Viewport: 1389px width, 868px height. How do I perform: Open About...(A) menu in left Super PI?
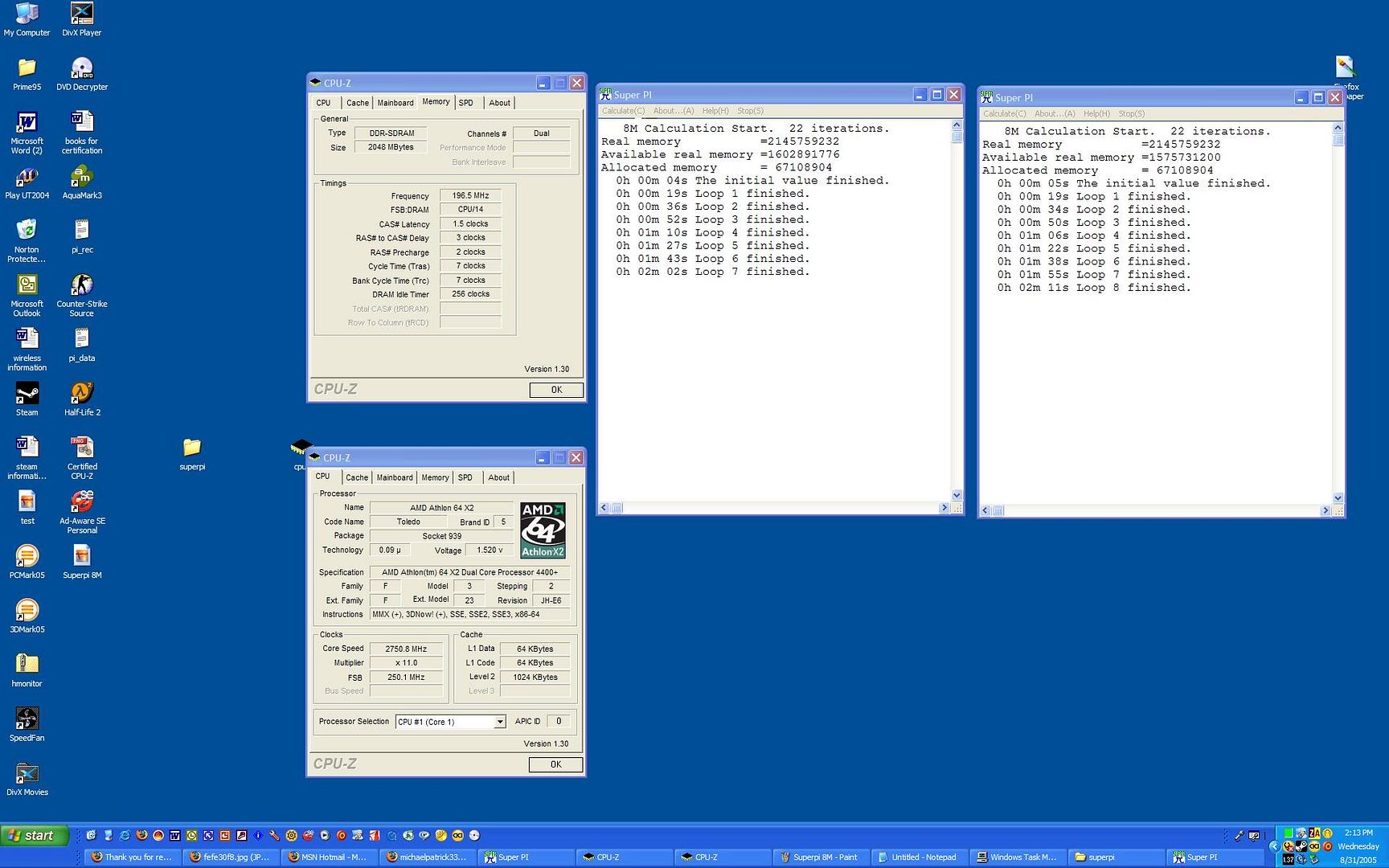tap(673, 111)
